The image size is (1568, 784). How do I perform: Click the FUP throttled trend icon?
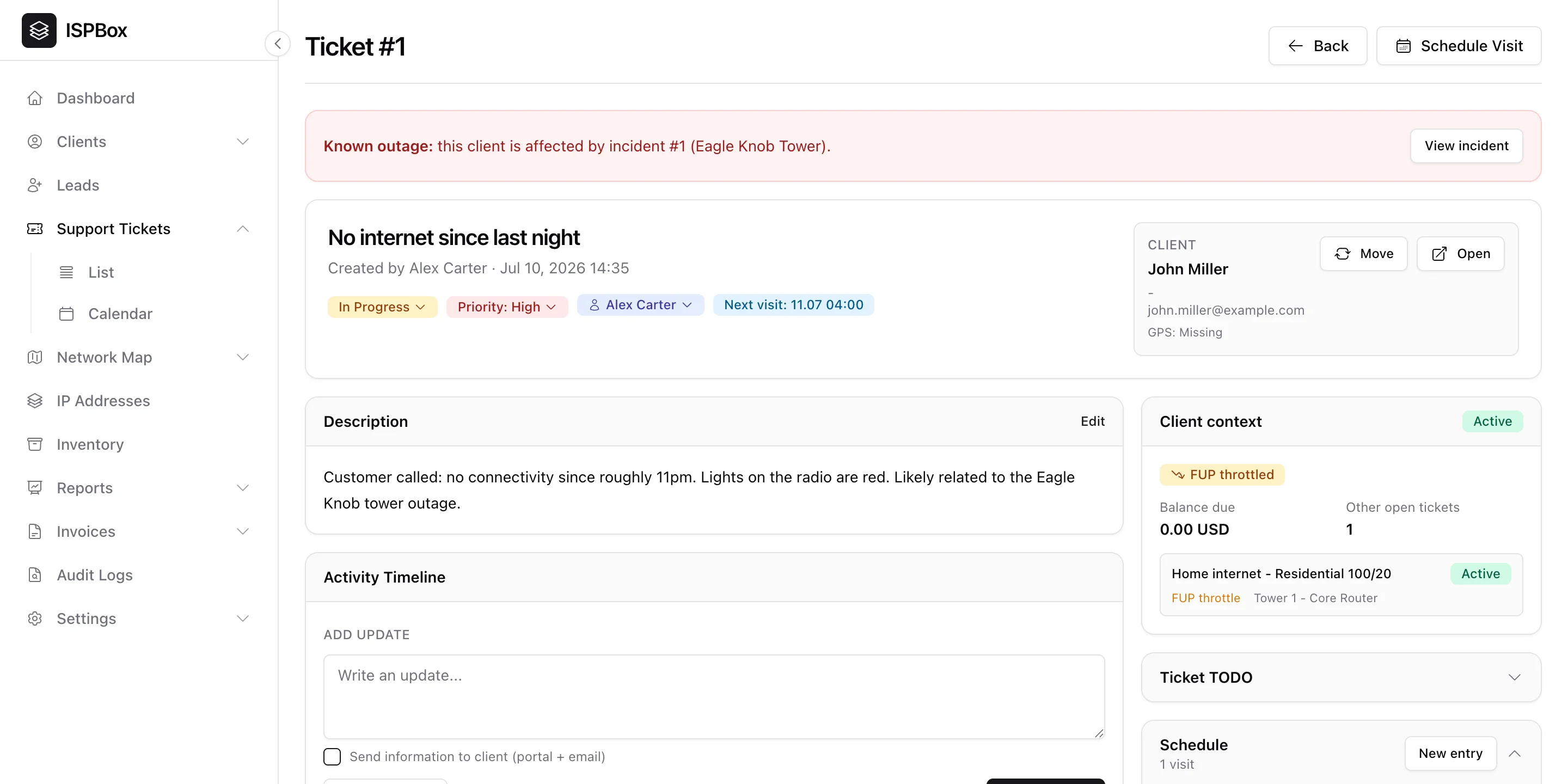pyautogui.click(x=1178, y=475)
